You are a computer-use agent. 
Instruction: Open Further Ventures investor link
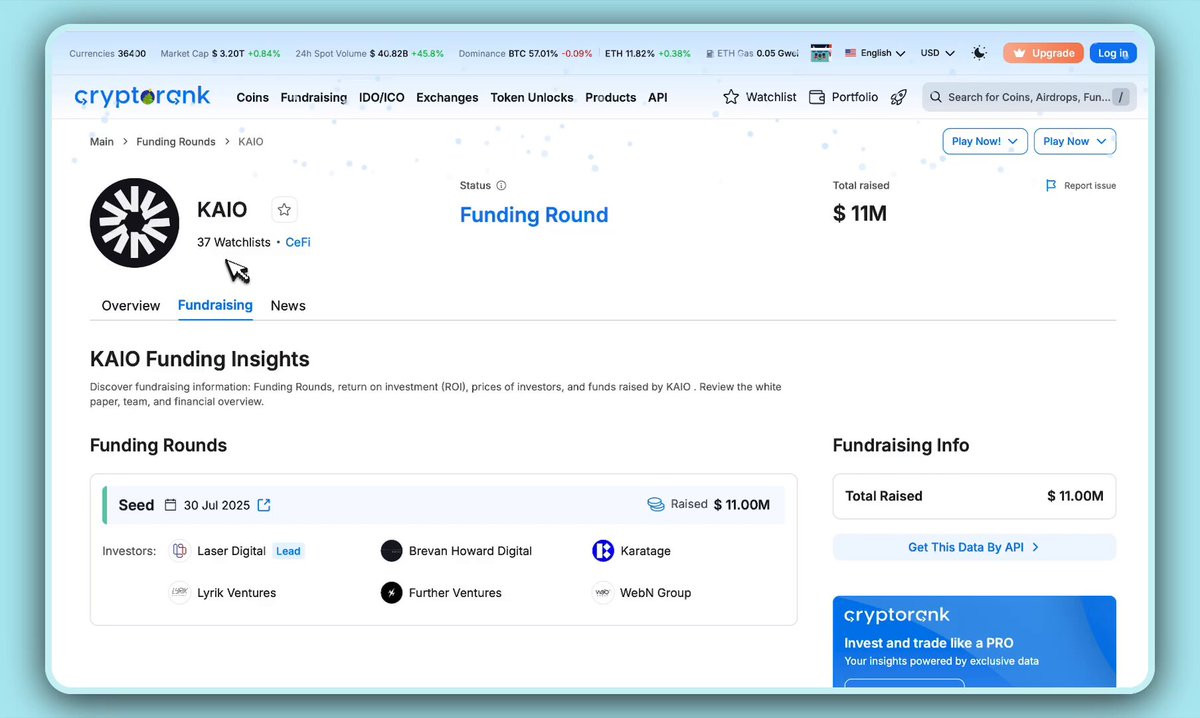tap(455, 593)
